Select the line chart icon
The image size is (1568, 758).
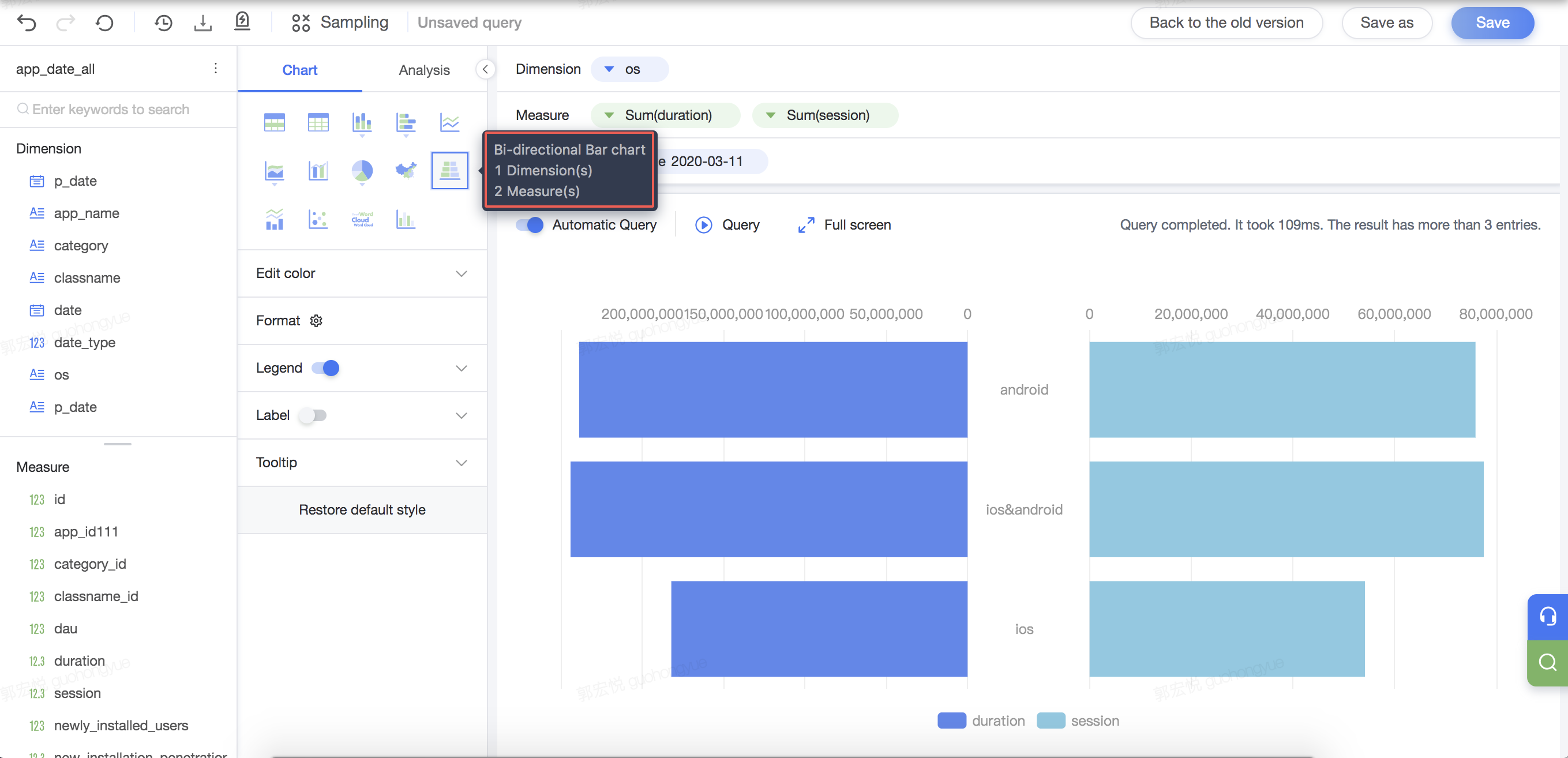450,122
